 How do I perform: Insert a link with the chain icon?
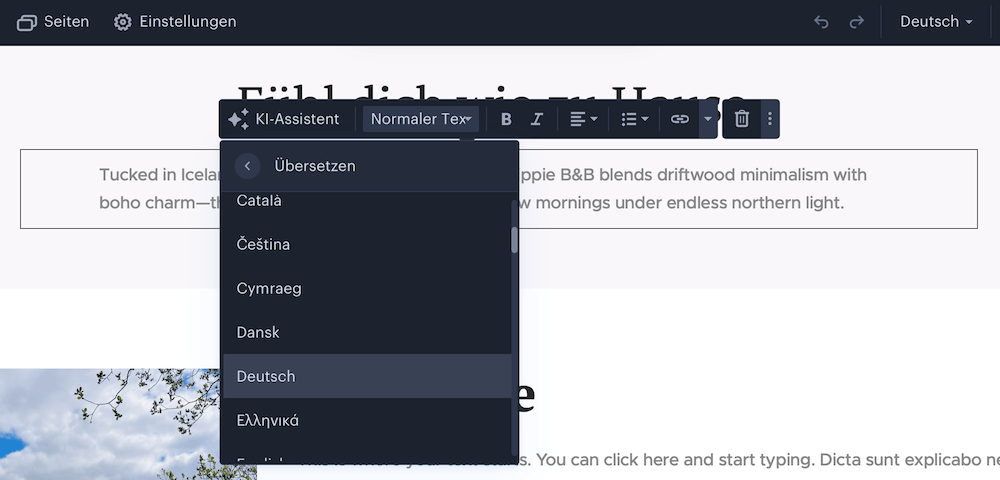click(680, 119)
